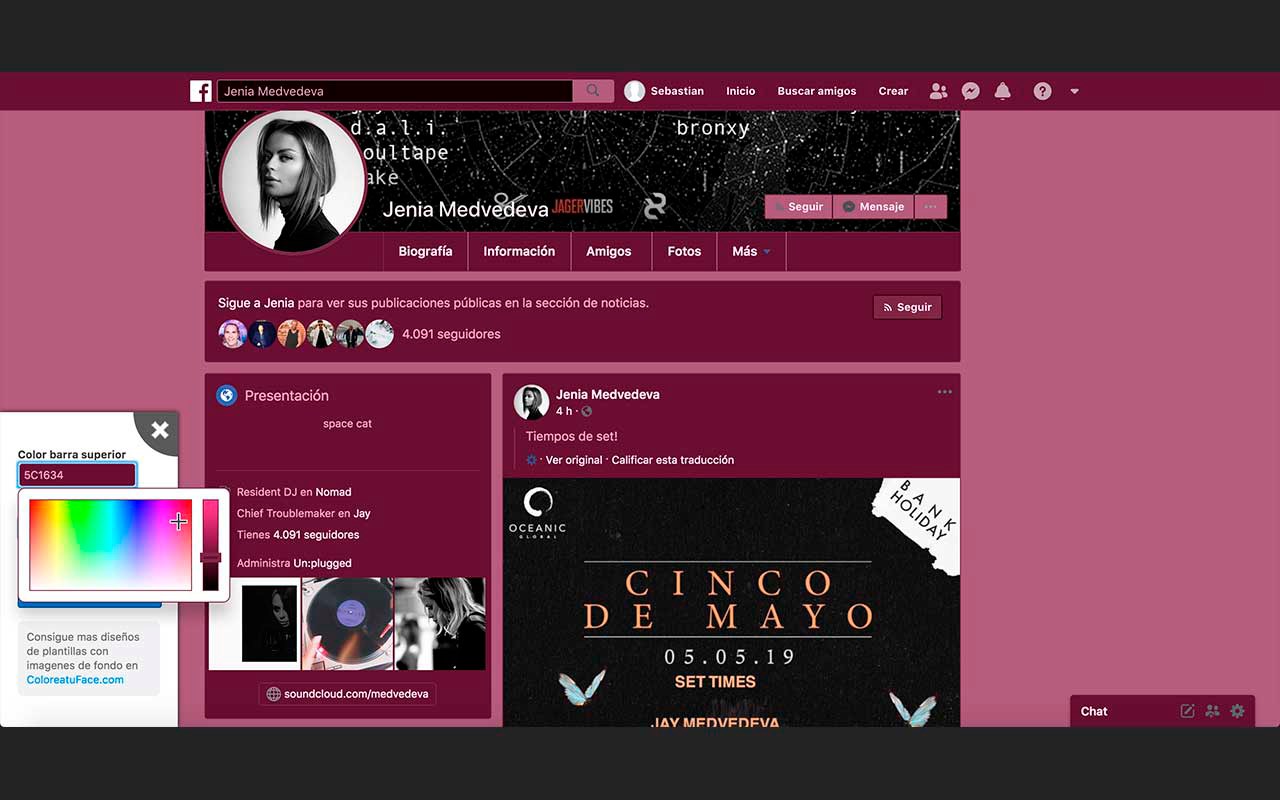
Task: Pick a color in the spectrum area
Action: [110, 544]
